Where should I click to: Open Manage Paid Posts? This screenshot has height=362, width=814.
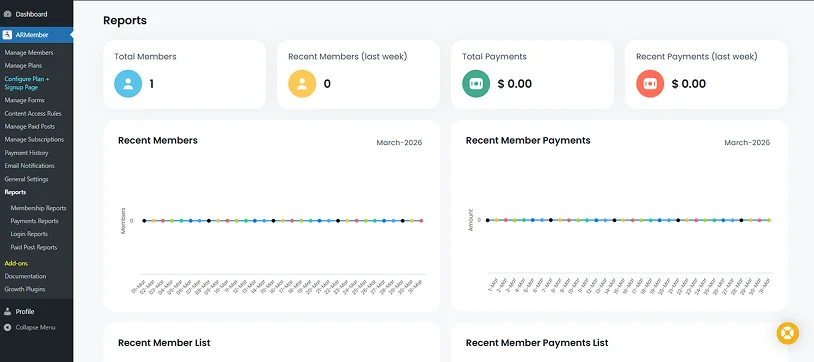pos(30,126)
